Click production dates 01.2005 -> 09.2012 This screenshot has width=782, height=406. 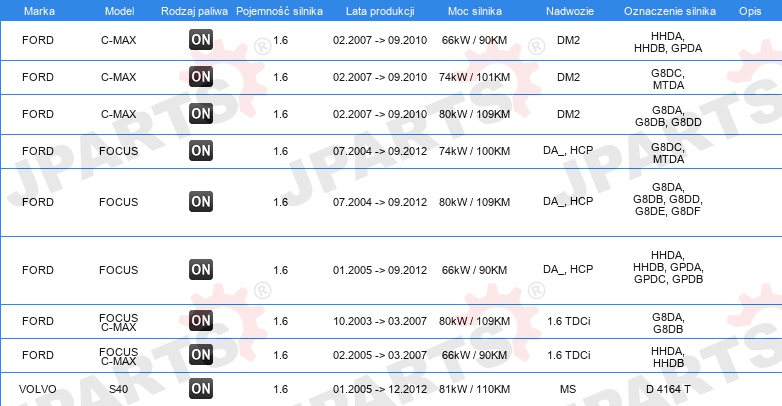click(x=380, y=270)
